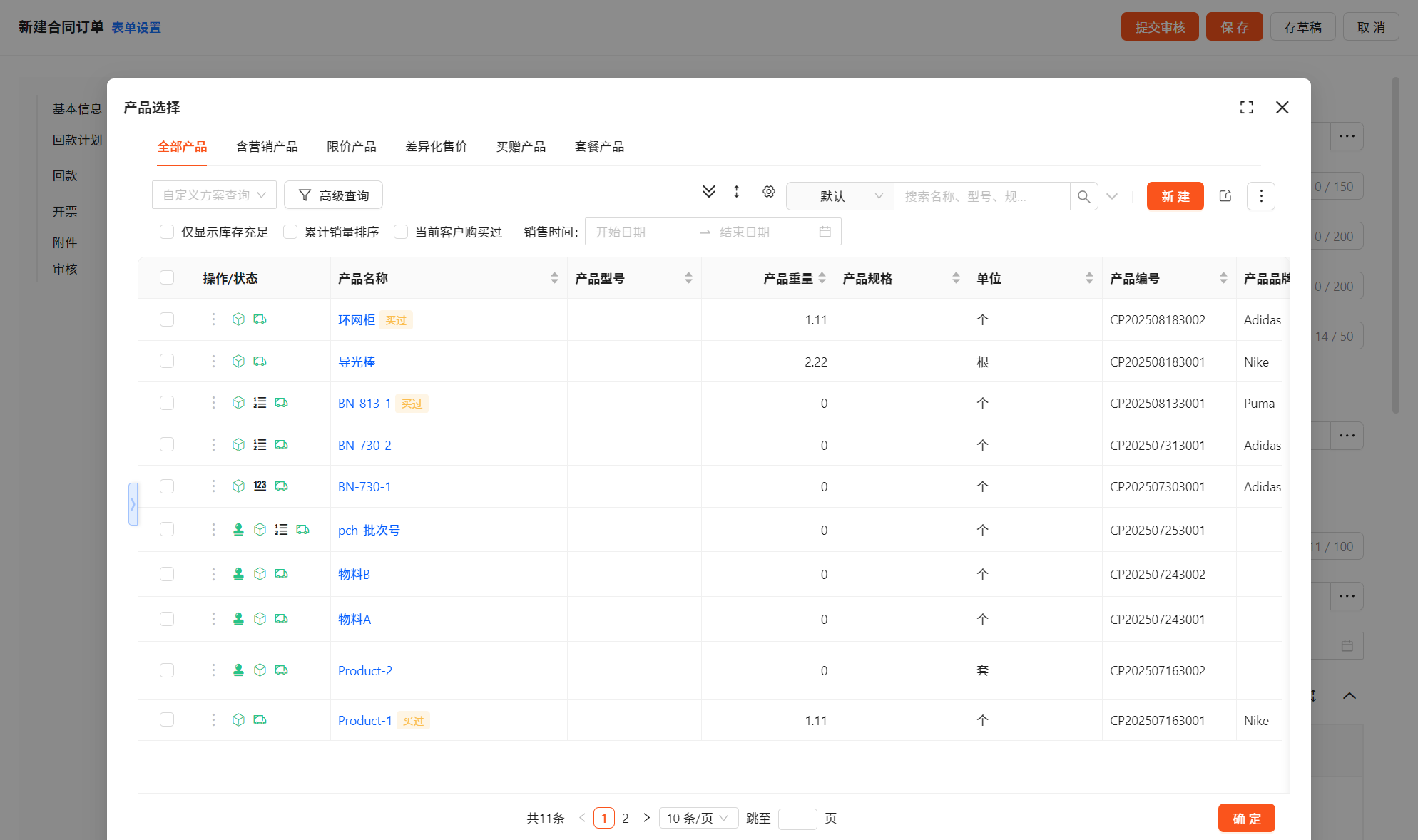This screenshot has width=1418, height=840.
Task: Go to previous page arrow
Action: click(x=582, y=818)
